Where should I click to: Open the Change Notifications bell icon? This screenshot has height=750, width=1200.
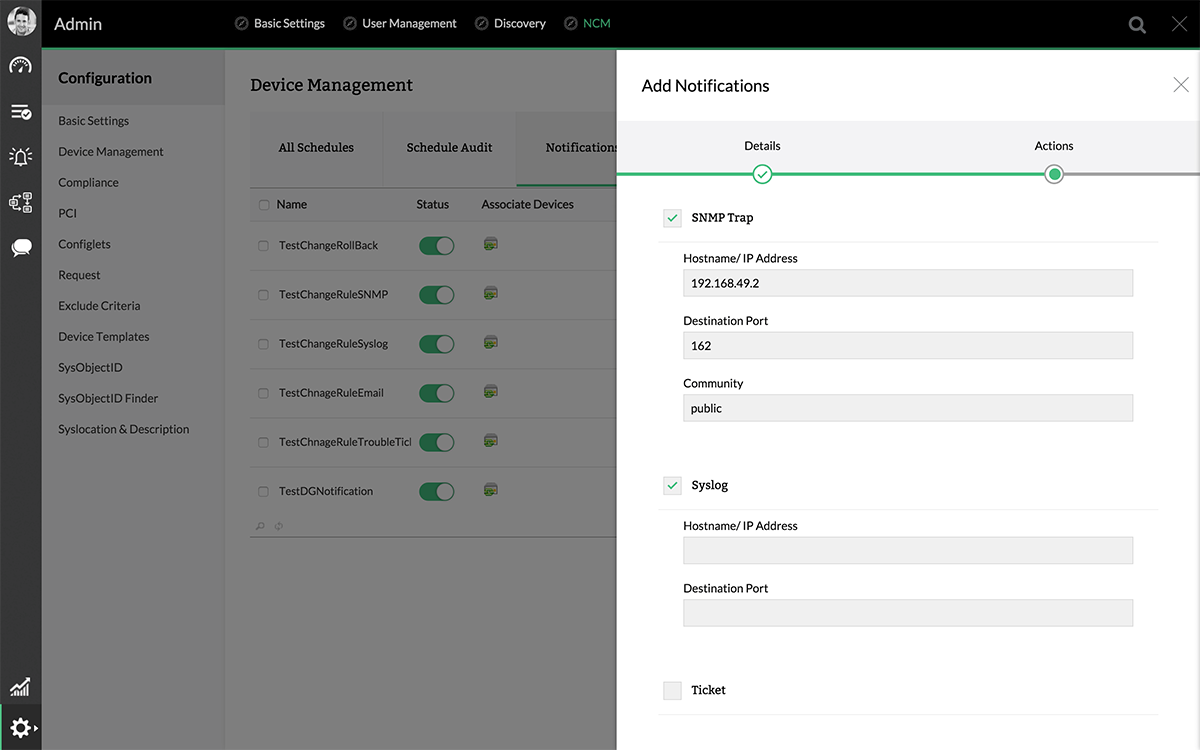(20, 156)
